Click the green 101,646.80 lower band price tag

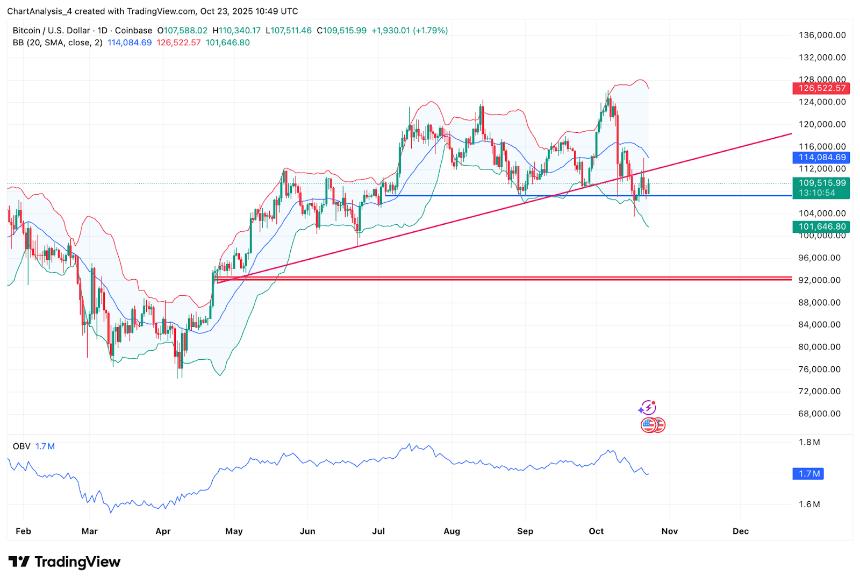click(821, 227)
